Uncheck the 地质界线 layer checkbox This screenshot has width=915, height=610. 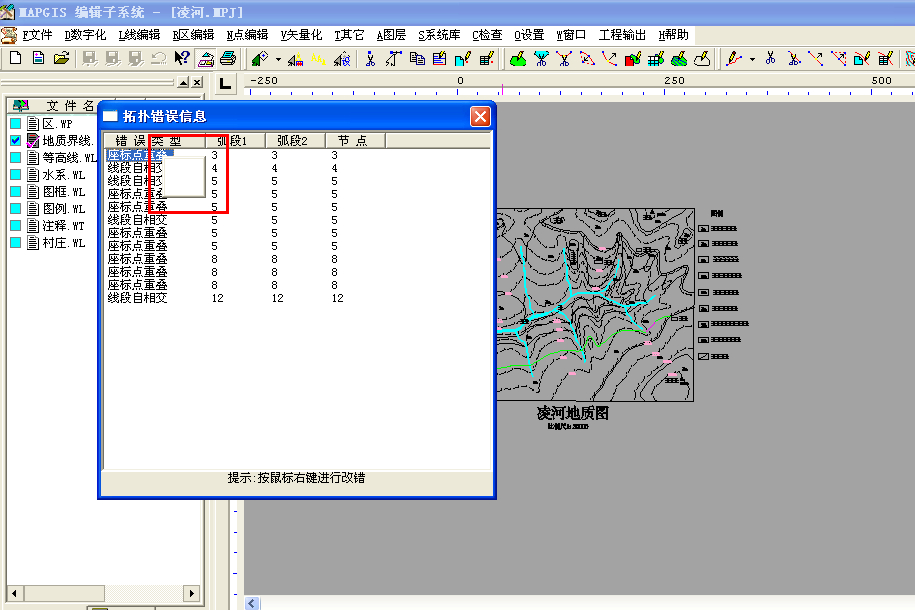(x=16, y=141)
